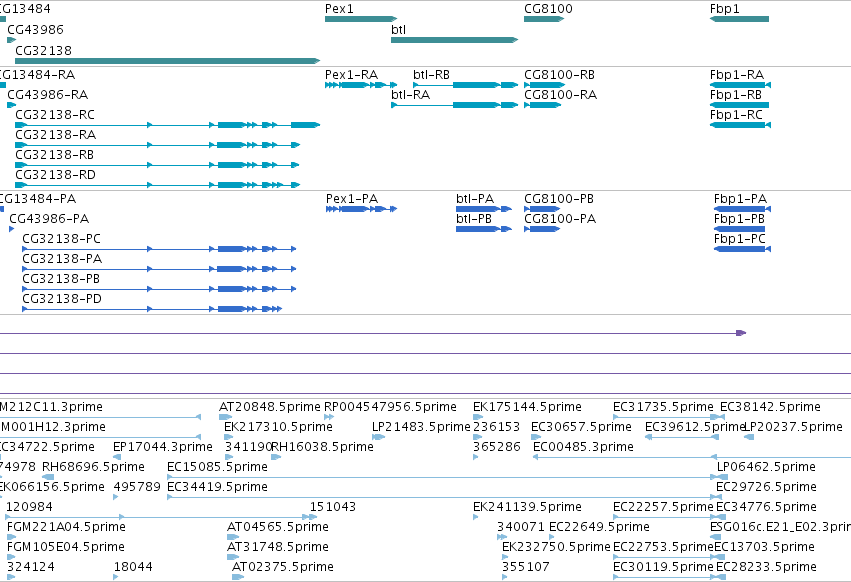Select the RH68696.5prime EST
The width and height of the screenshot is (851, 582).
pos(48,477)
